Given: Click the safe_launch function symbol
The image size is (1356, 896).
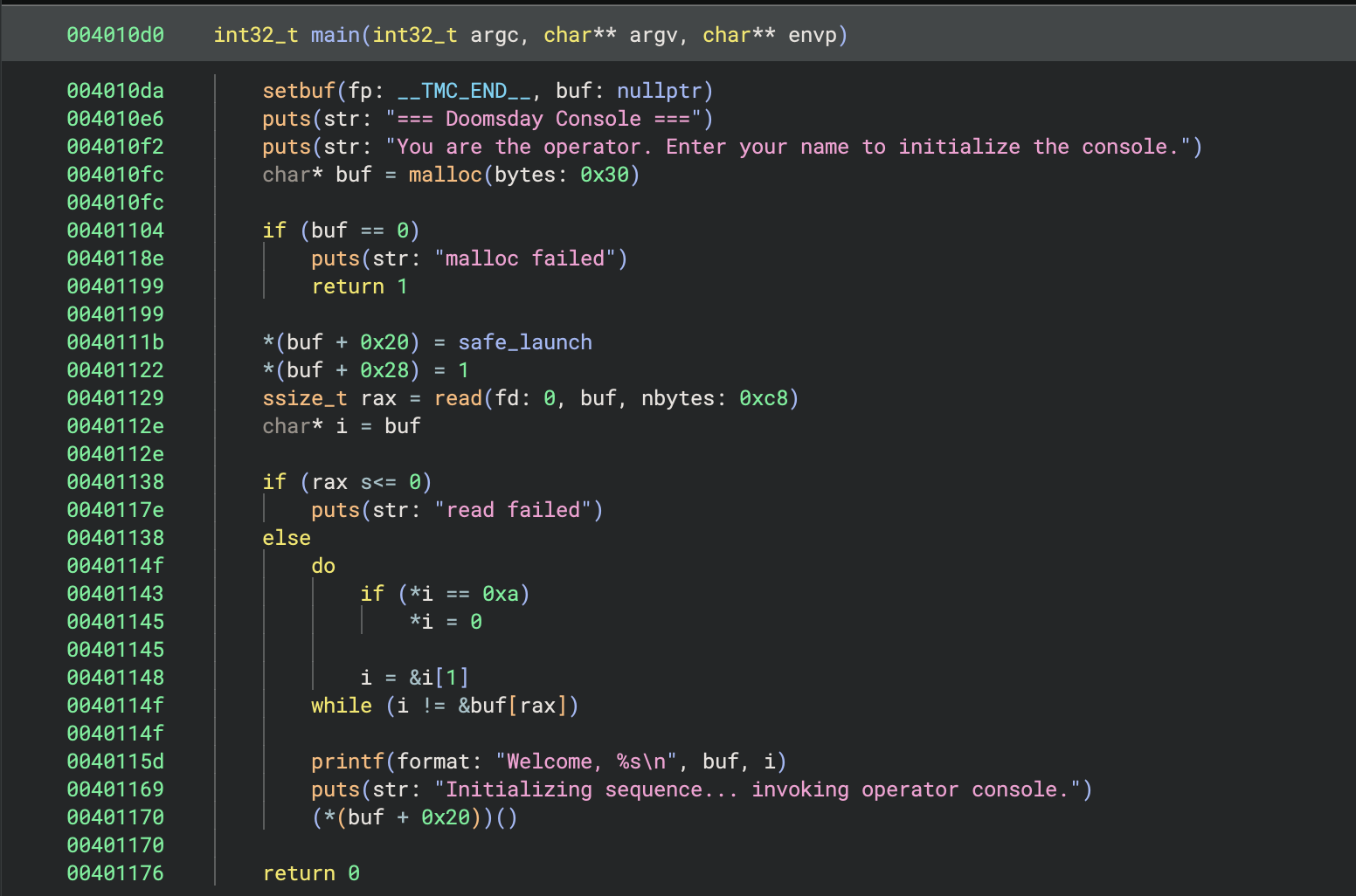Looking at the screenshot, I should click(524, 341).
